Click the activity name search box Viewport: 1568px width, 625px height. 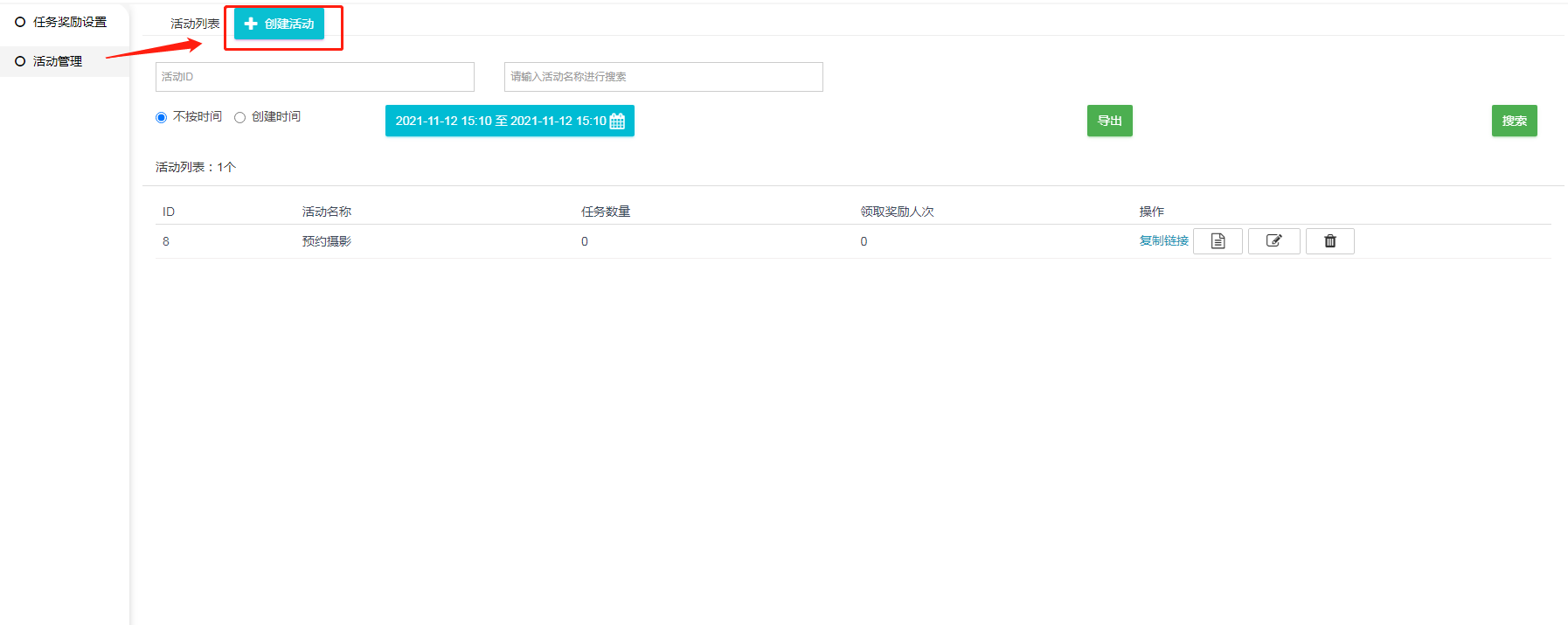click(663, 77)
